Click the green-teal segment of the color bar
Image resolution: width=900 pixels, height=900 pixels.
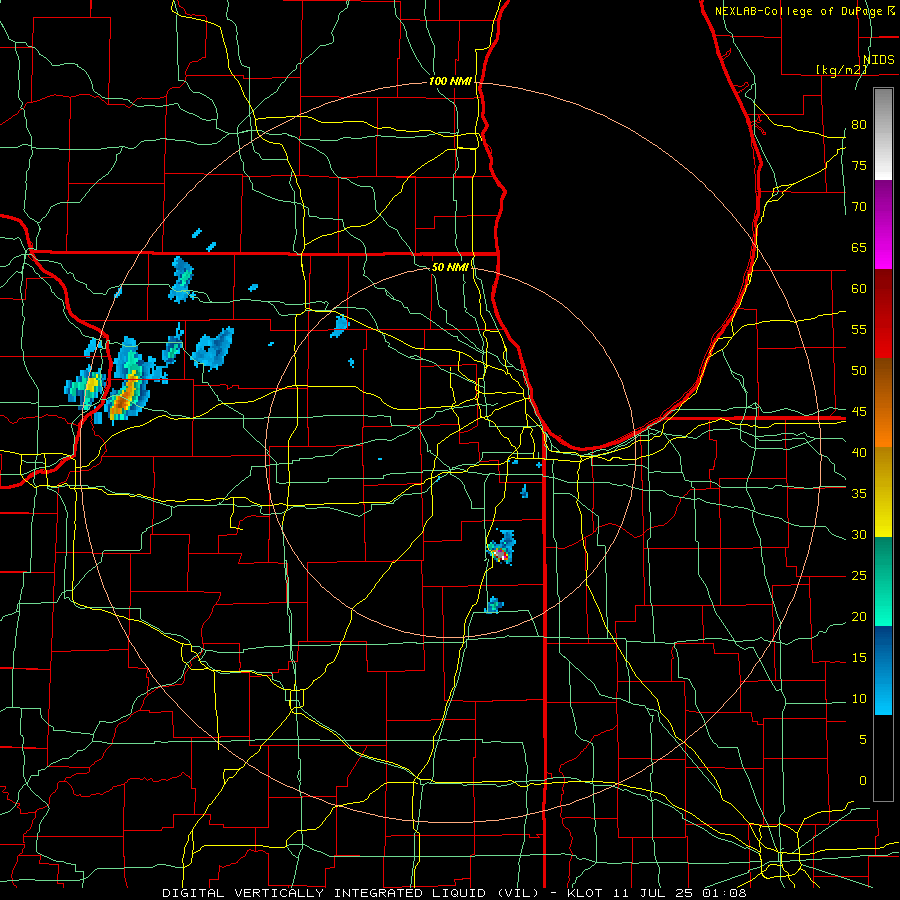(x=883, y=581)
